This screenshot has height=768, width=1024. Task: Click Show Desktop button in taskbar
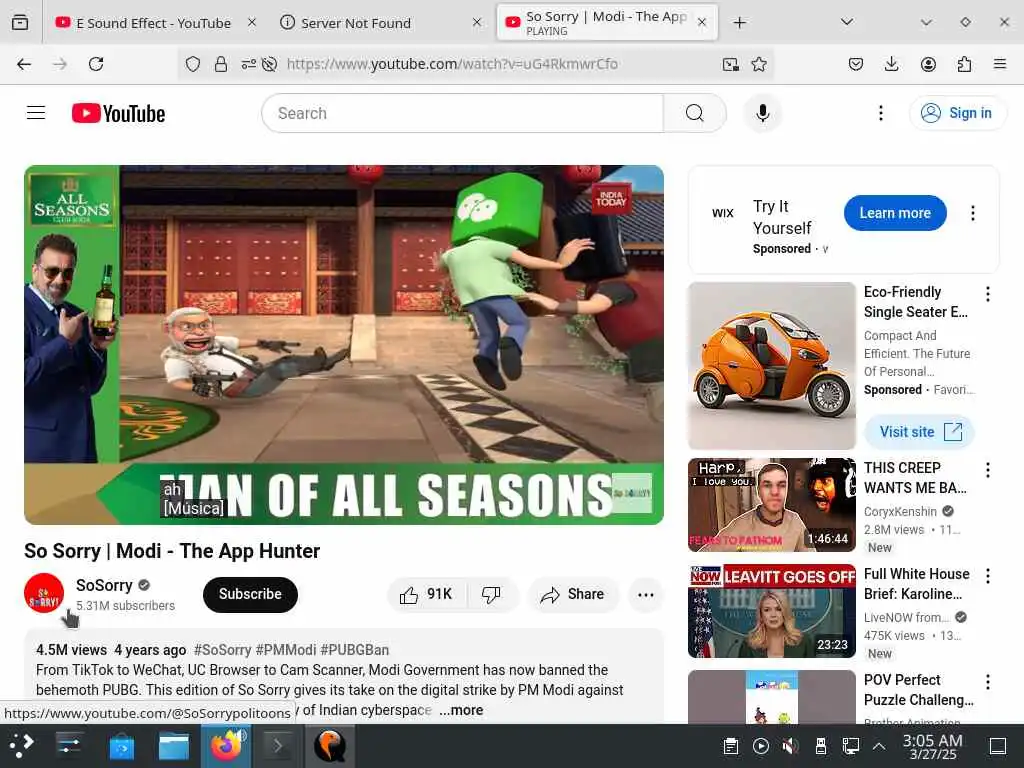click(x=997, y=746)
